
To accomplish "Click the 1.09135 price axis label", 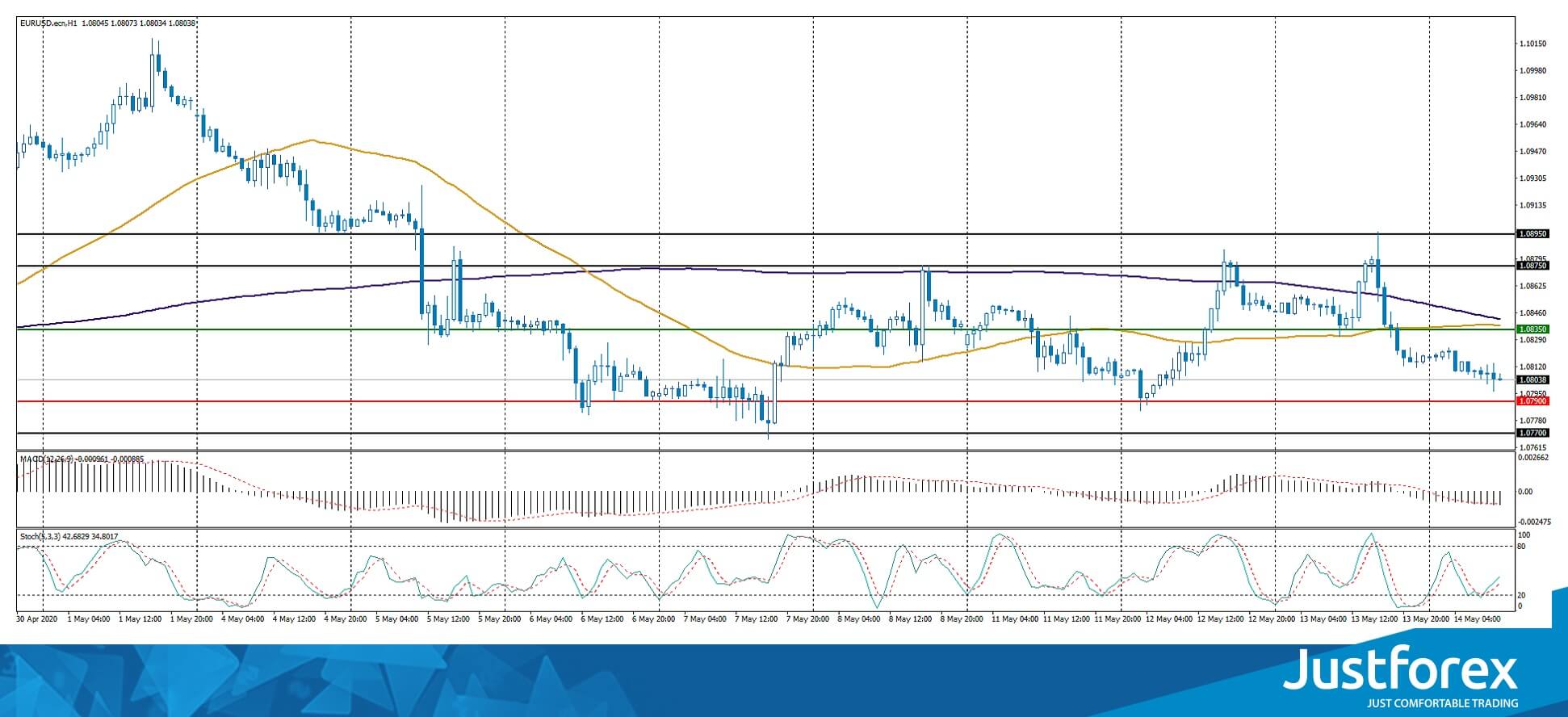I will tap(1532, 205).
